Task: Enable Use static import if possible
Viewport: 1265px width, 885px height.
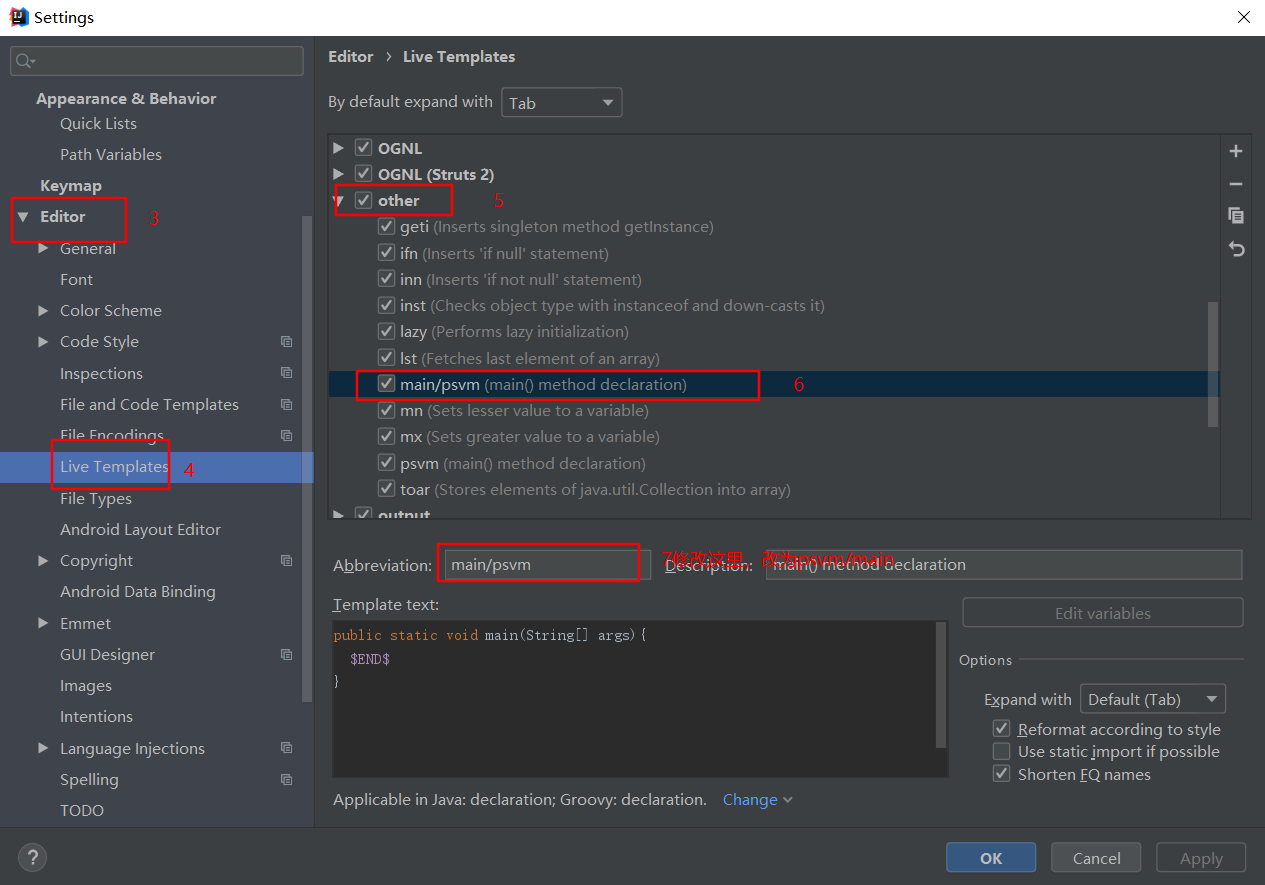Action: (1001, 751)
